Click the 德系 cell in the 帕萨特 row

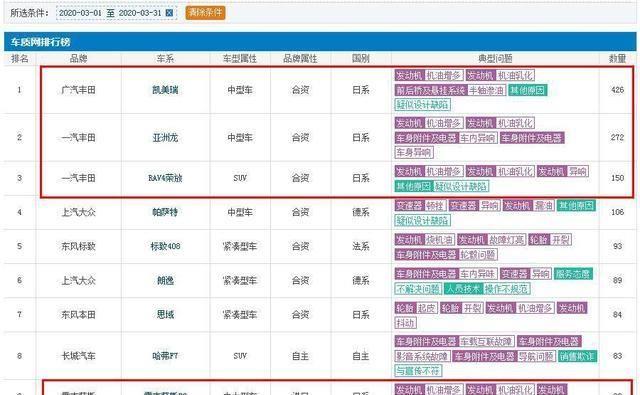point(361,212)
